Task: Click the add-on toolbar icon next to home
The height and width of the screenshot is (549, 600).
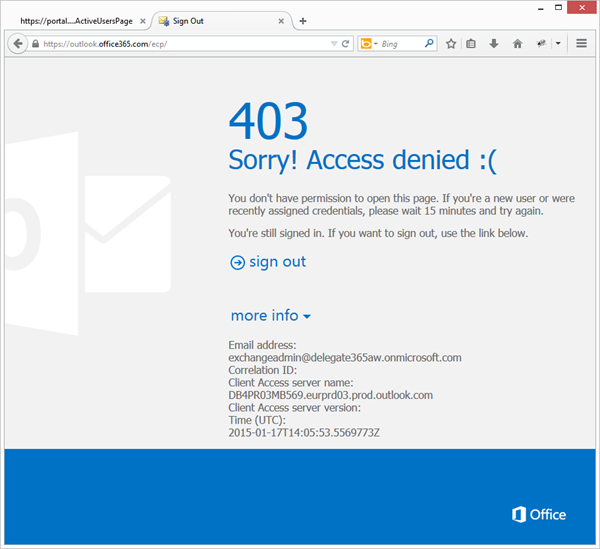Action: pos(541,44)
